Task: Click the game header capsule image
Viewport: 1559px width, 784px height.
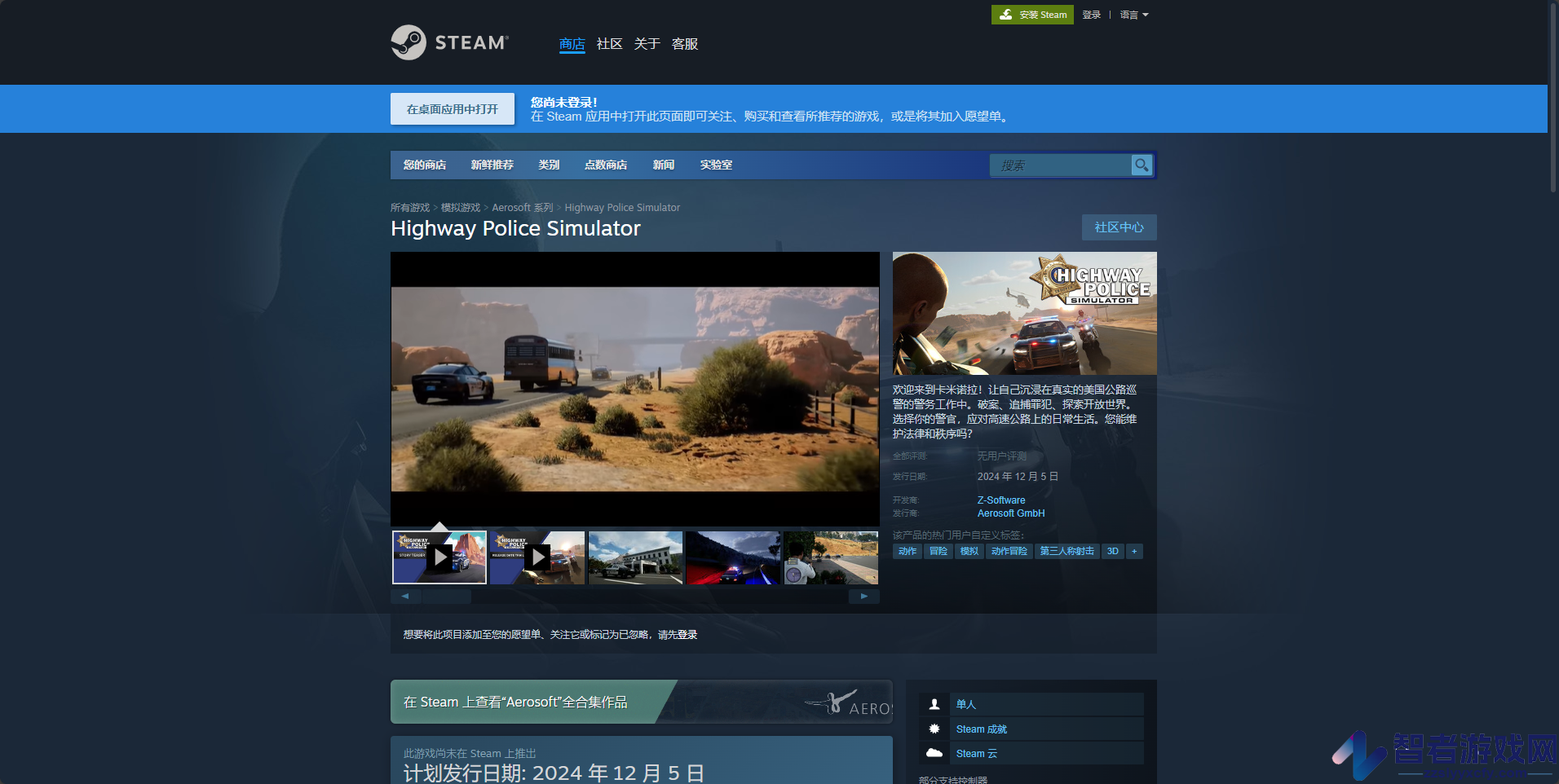Action: coord(1025,314)
